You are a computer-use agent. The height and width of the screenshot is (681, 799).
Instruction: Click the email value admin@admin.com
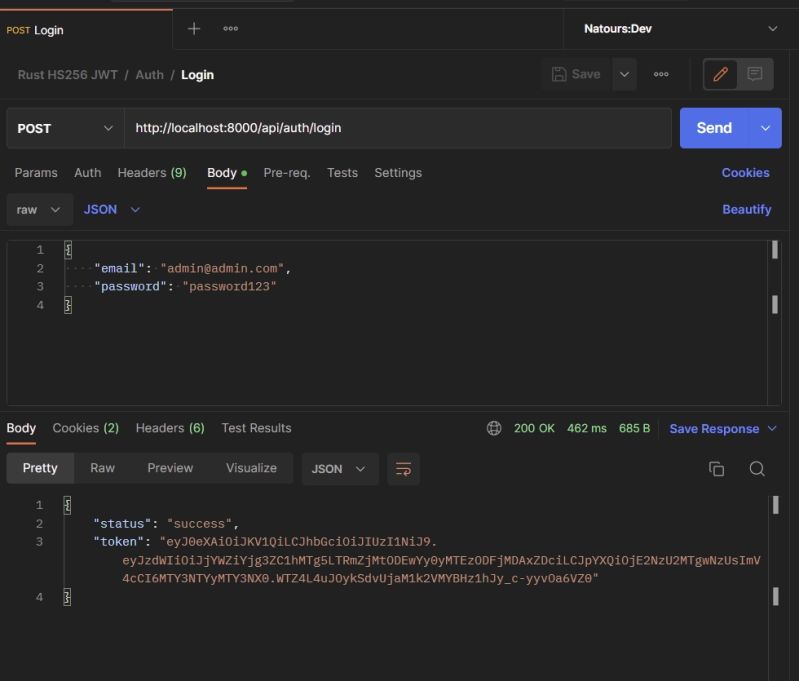(222, 269)
